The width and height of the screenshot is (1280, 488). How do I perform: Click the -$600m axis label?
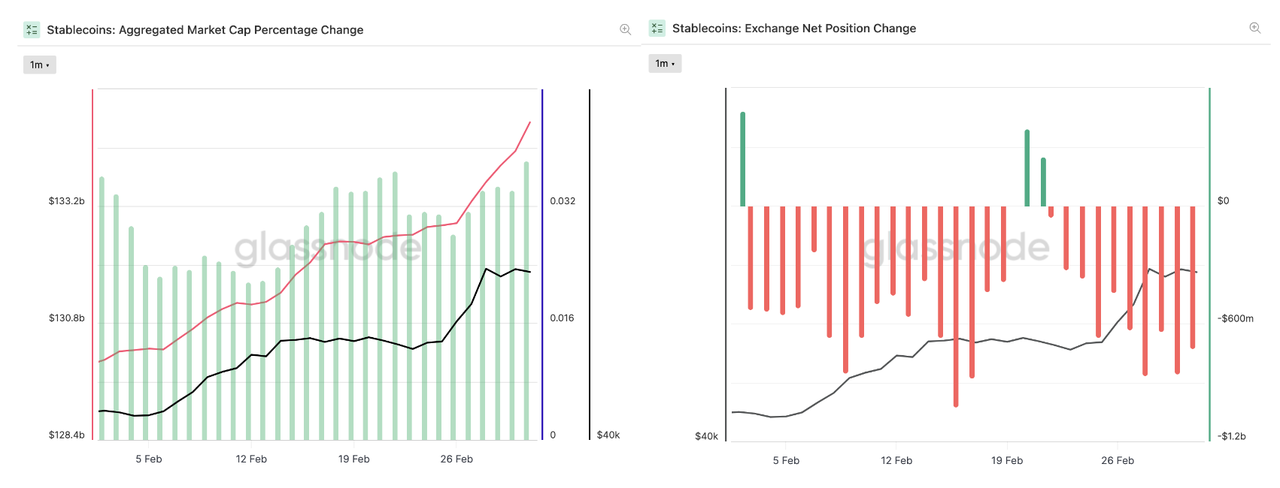1236,319
